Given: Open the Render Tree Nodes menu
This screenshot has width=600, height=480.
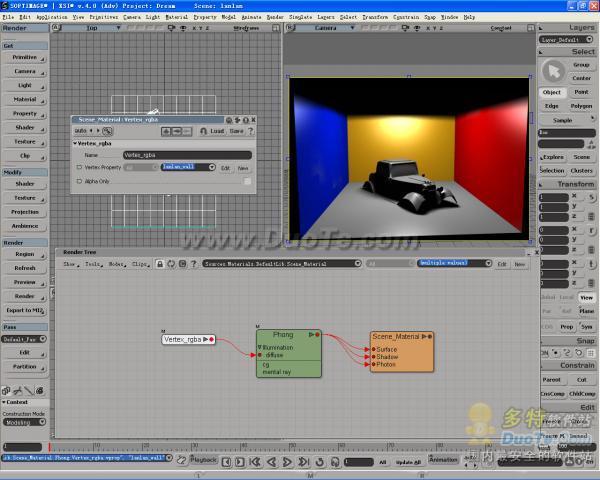Looking at the screenshot, I should 116,264.
